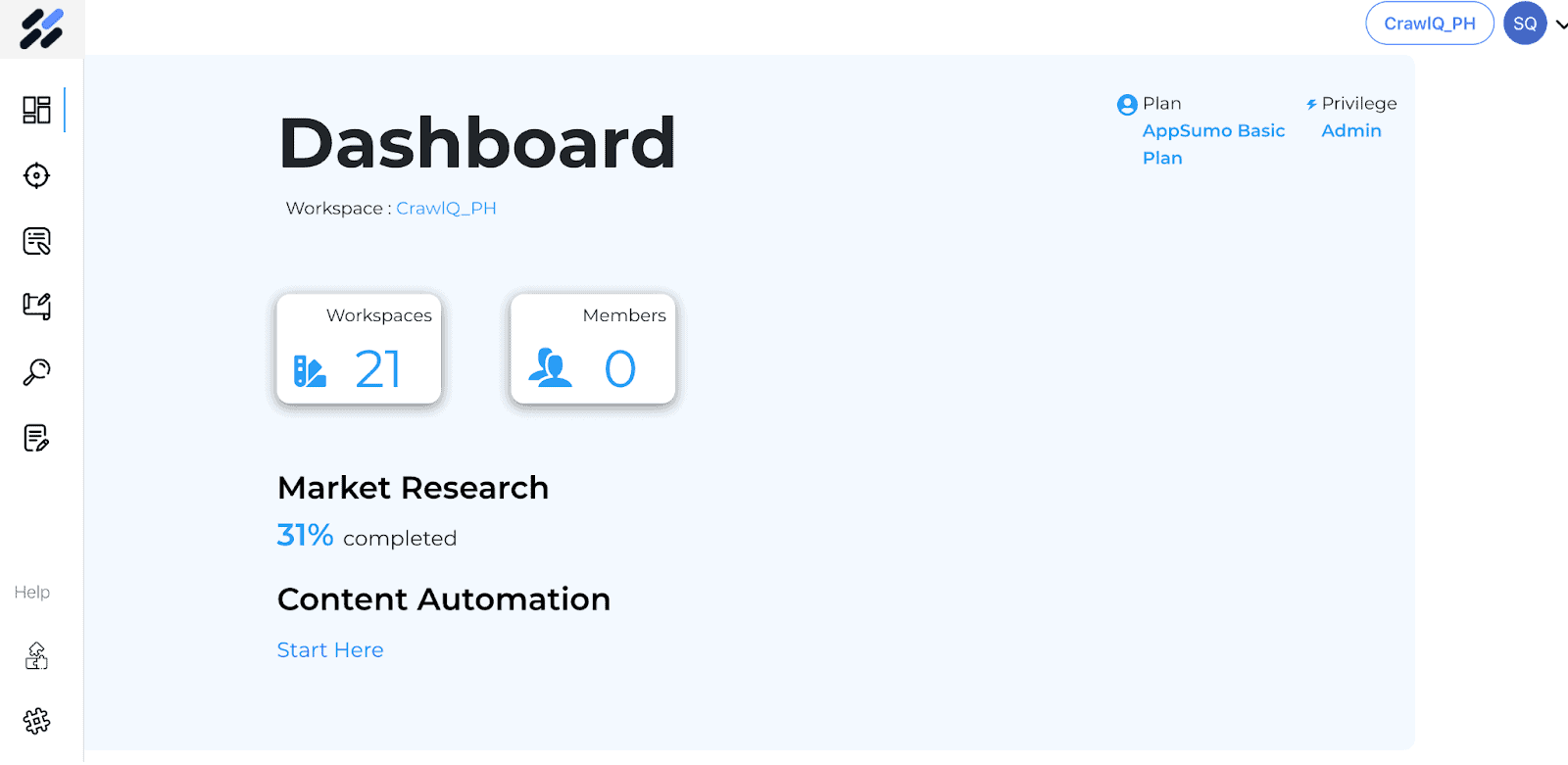Open the document edit icon in sidebar
This screenshot has height=765, width=1568.
pos(36,438)
